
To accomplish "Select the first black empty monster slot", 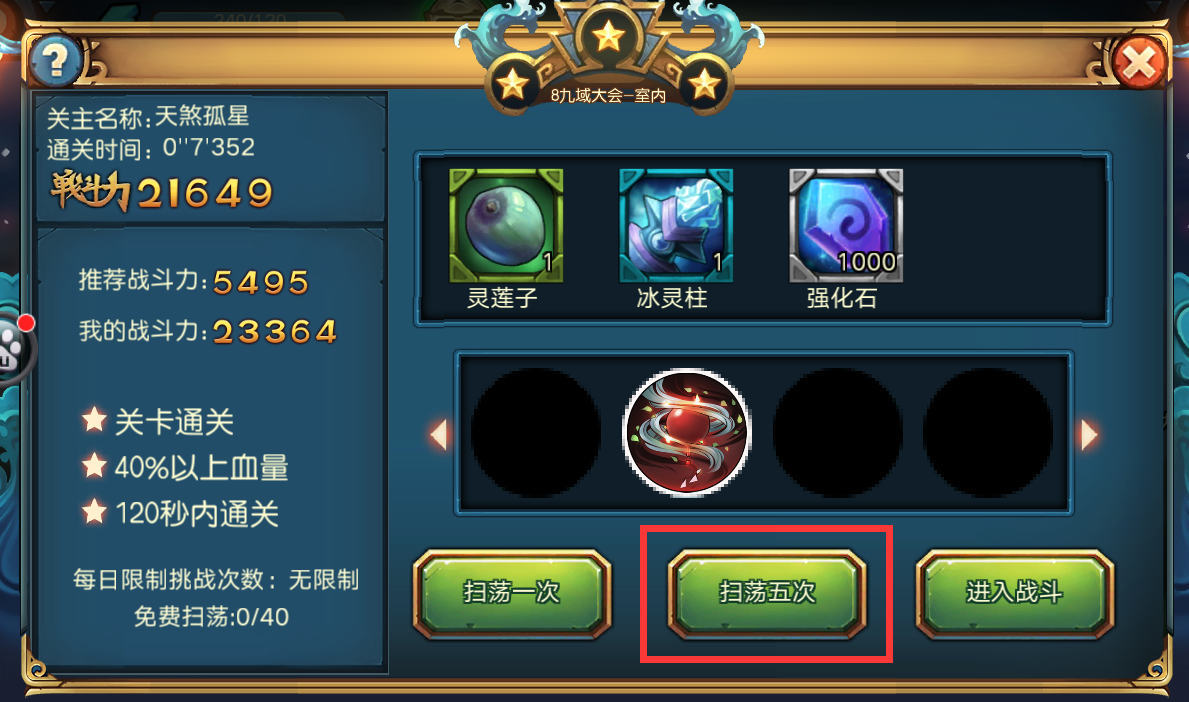I will point(535,433).
